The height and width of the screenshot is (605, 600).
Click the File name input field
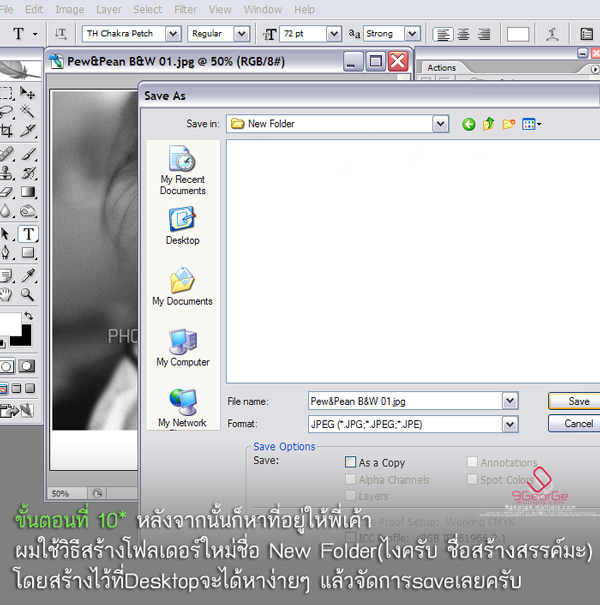(x=405, y=401)
